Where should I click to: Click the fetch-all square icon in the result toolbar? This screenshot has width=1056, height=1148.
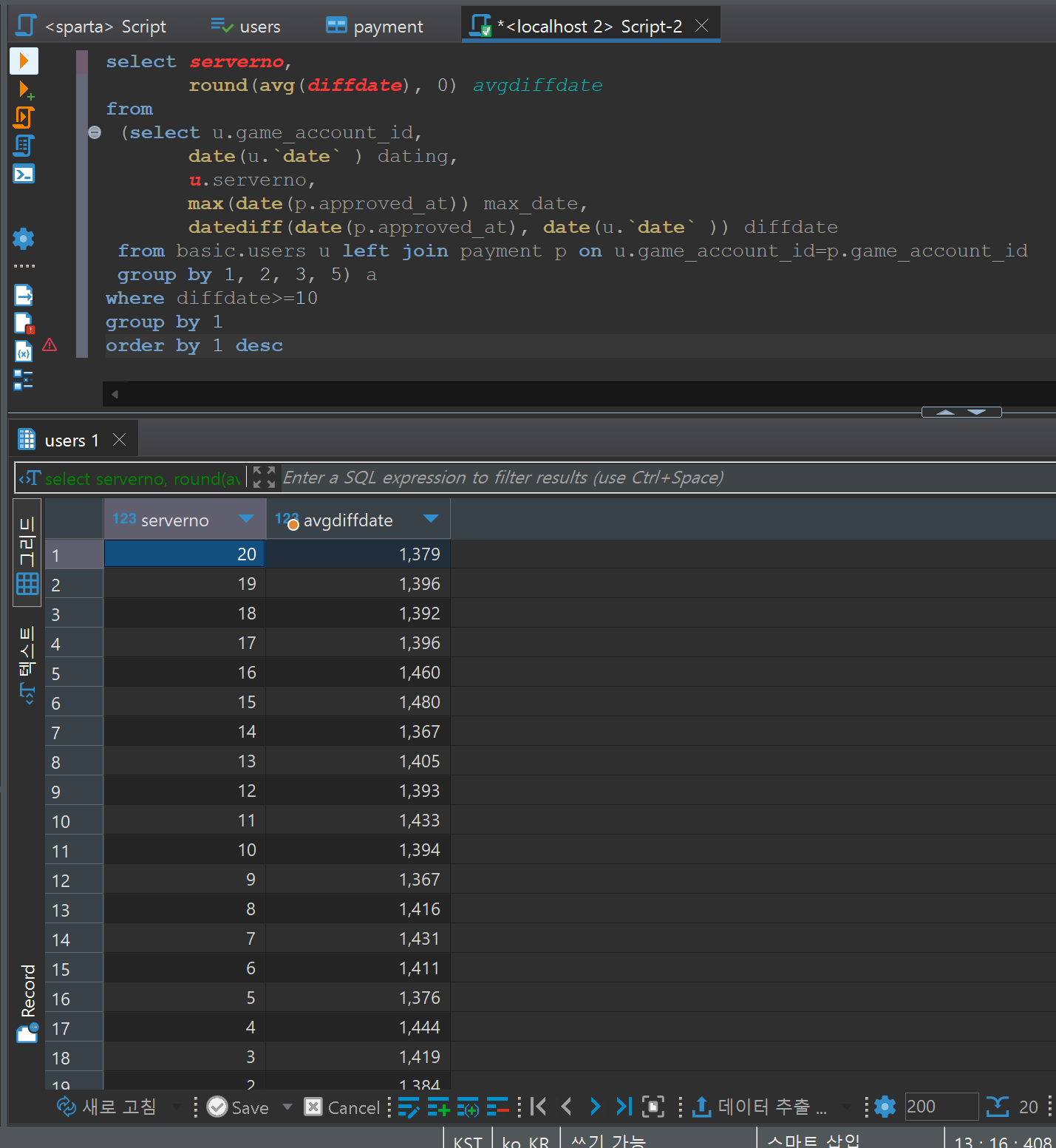tap(653, 1107)
